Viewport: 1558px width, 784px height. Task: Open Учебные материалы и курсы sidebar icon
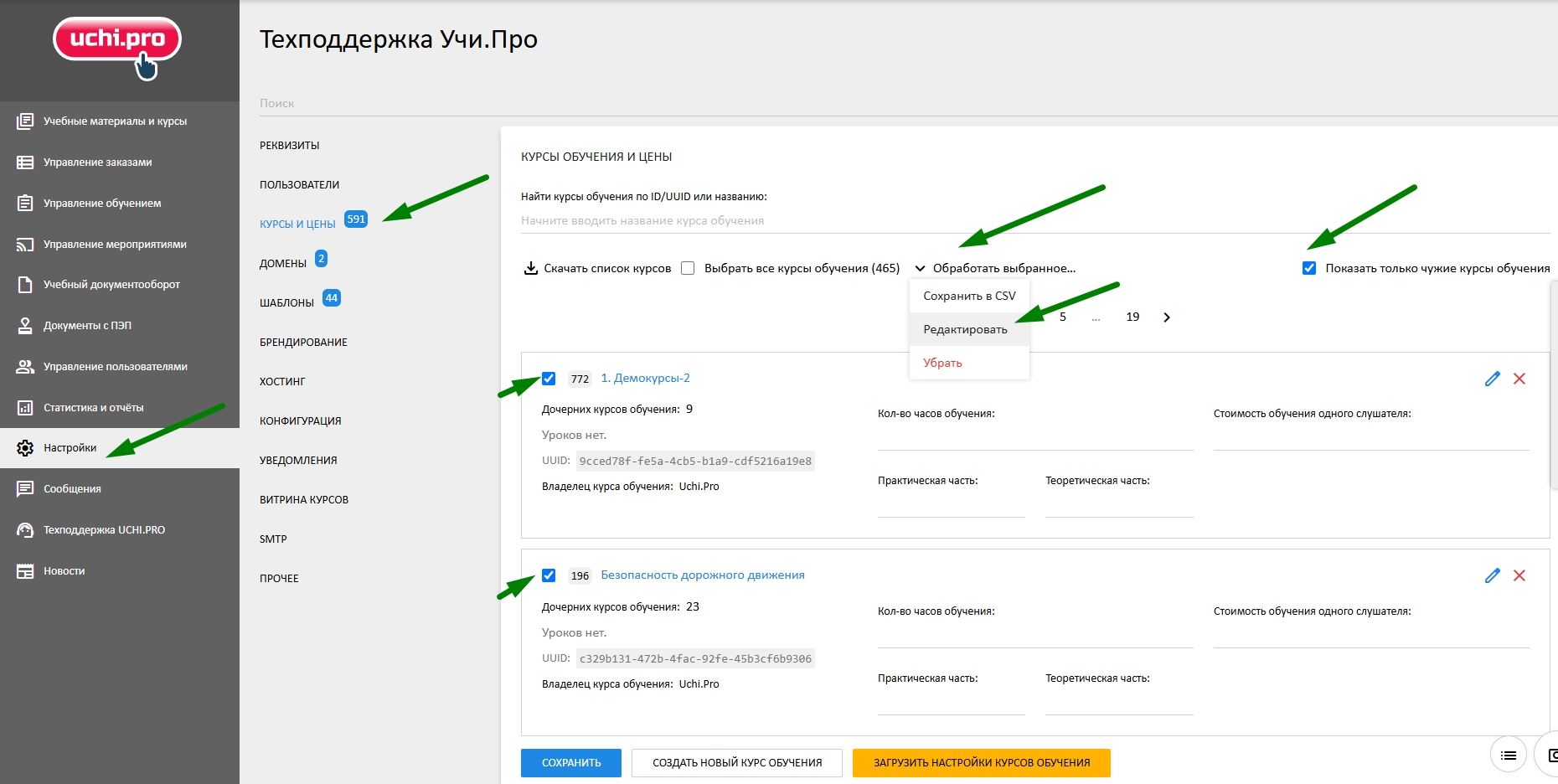pyautogui.click(x=25, y=121)
